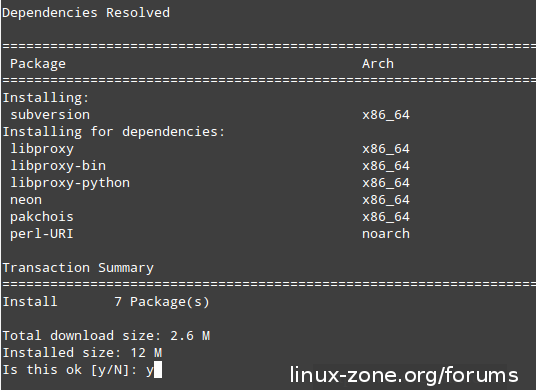
Task: Click the noarch architecture value
Action: [x=386, y=234]
